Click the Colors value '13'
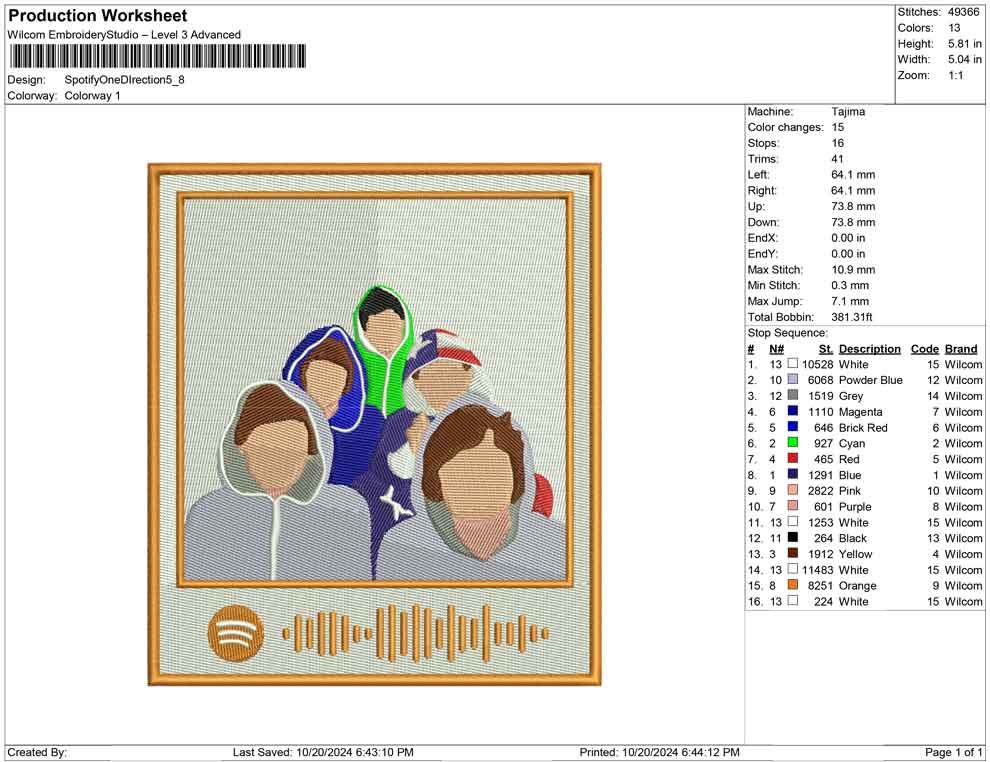The image size is (990, 762). [x=954, y=28]
